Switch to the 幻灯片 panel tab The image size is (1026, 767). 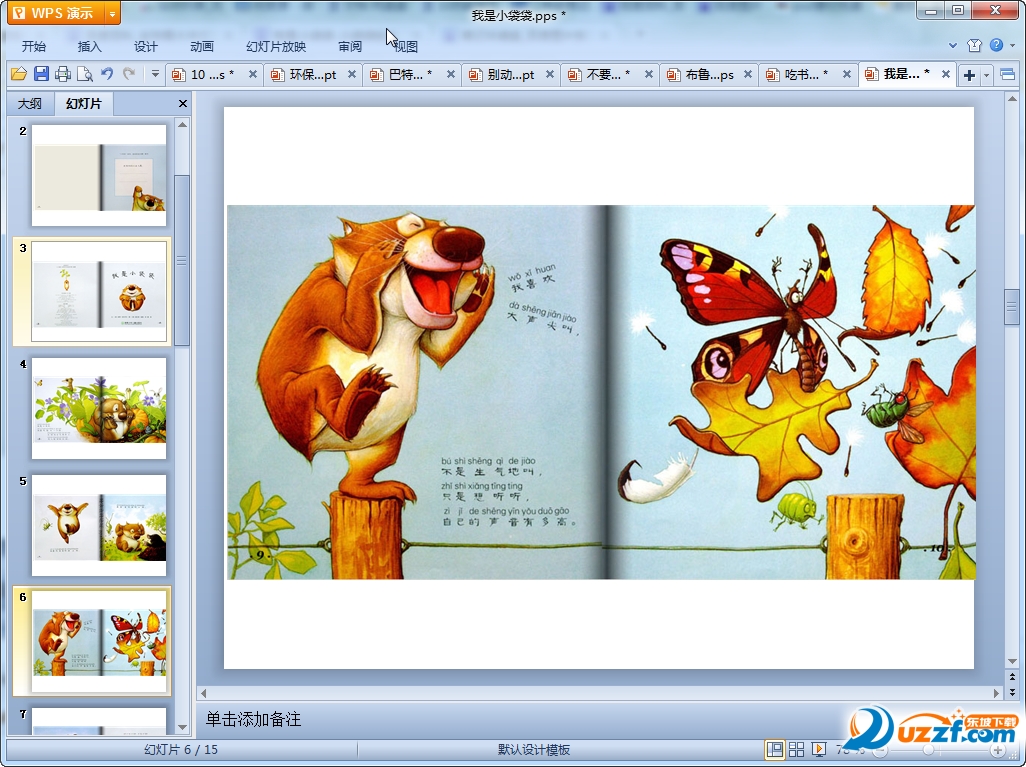(84, 103)
